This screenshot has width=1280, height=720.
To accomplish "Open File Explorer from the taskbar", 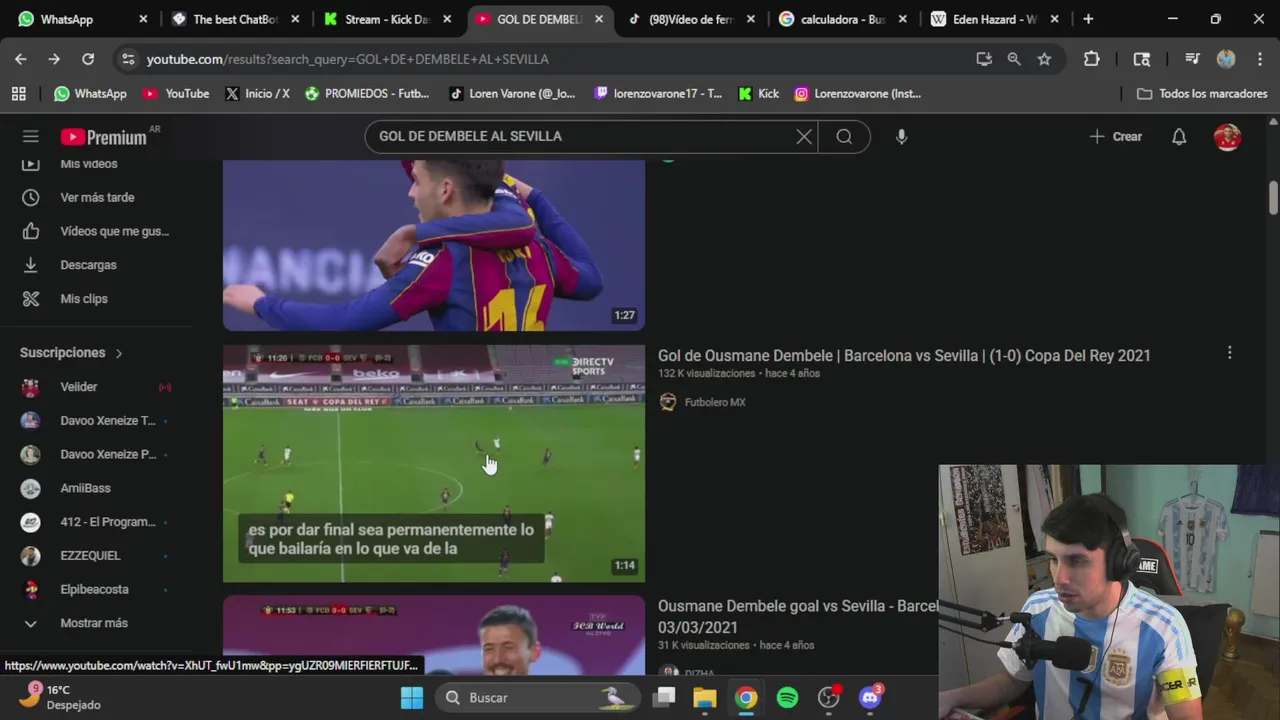I will (705, 698).
